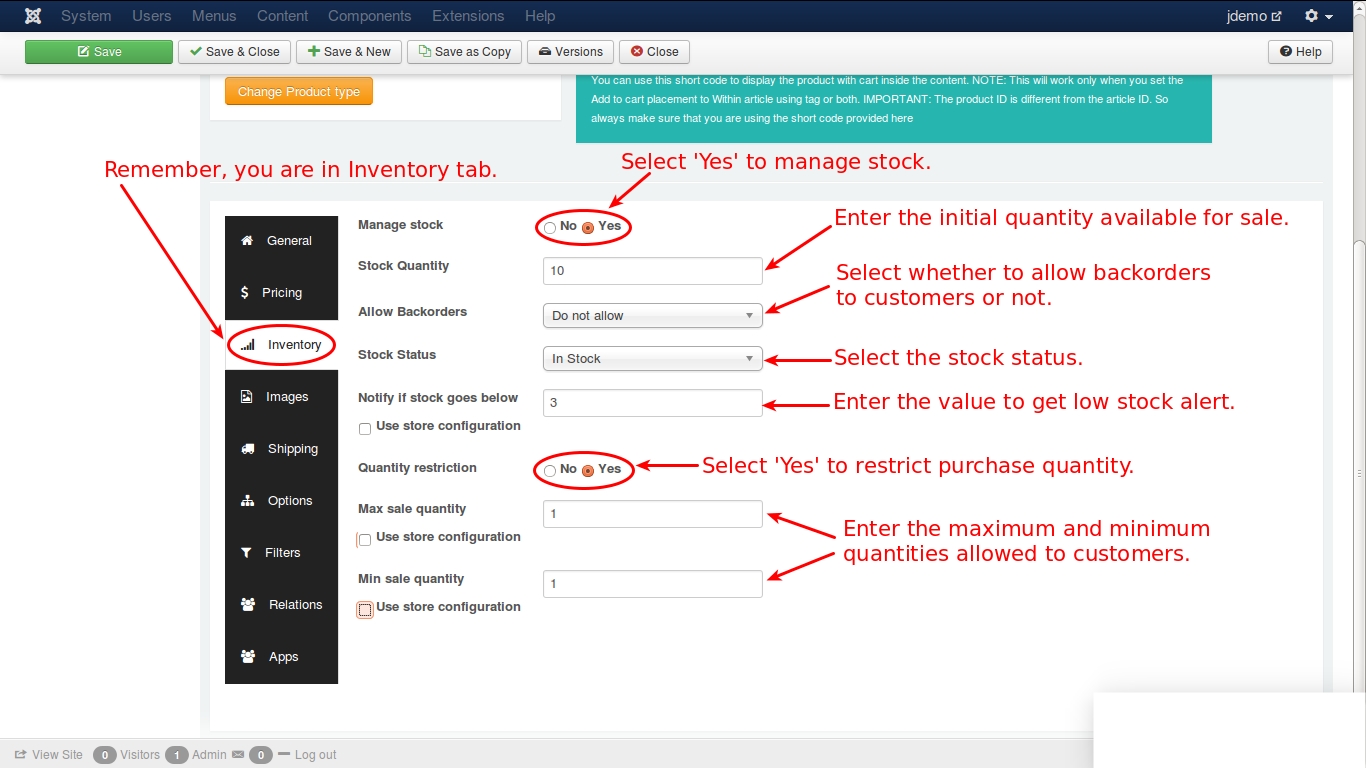Toggle 'Use store configuration' under Notify stock
1366x768 pixels.
(365, 429)
